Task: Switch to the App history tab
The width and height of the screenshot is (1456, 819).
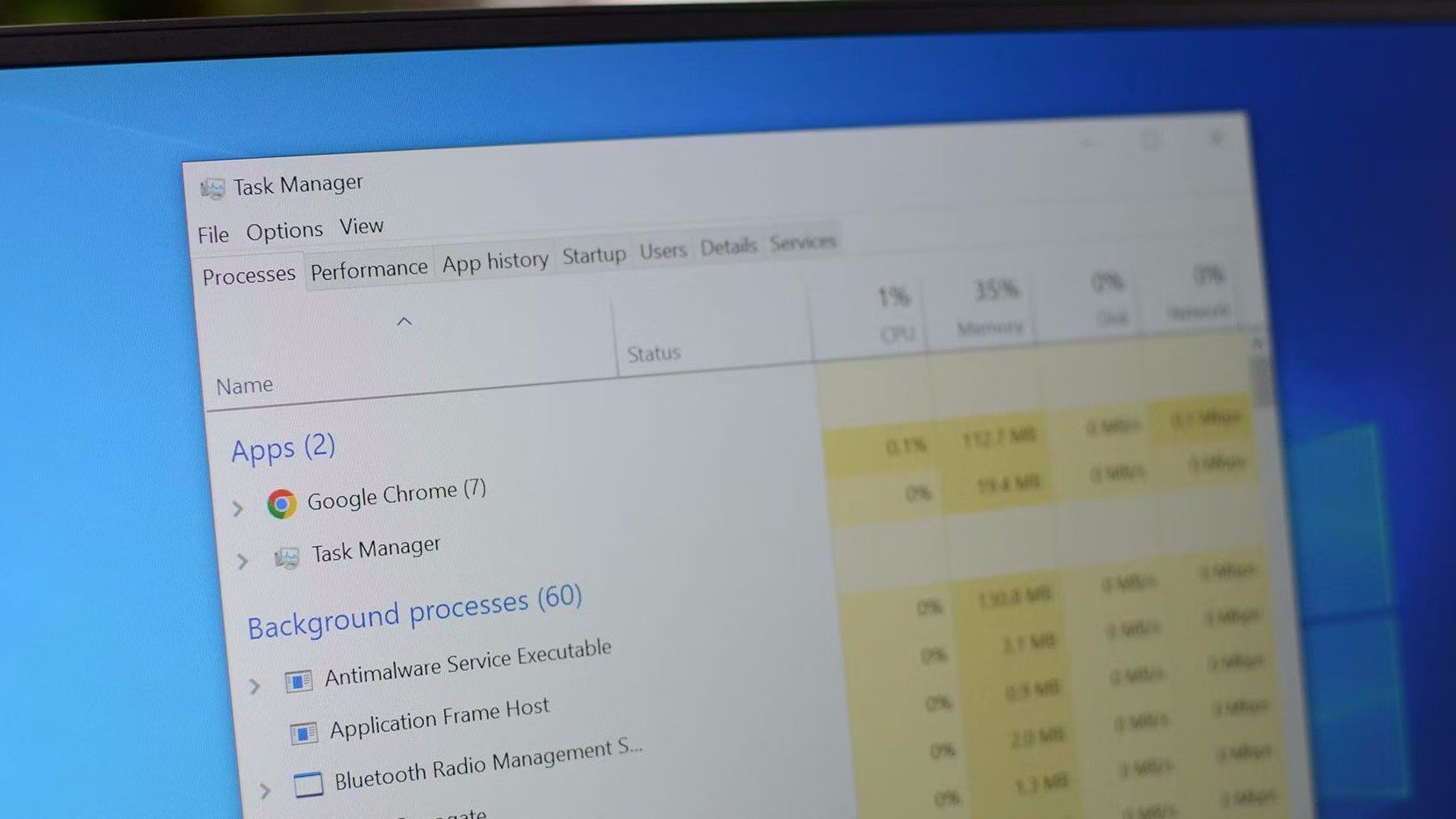Action: pos(495,262)
